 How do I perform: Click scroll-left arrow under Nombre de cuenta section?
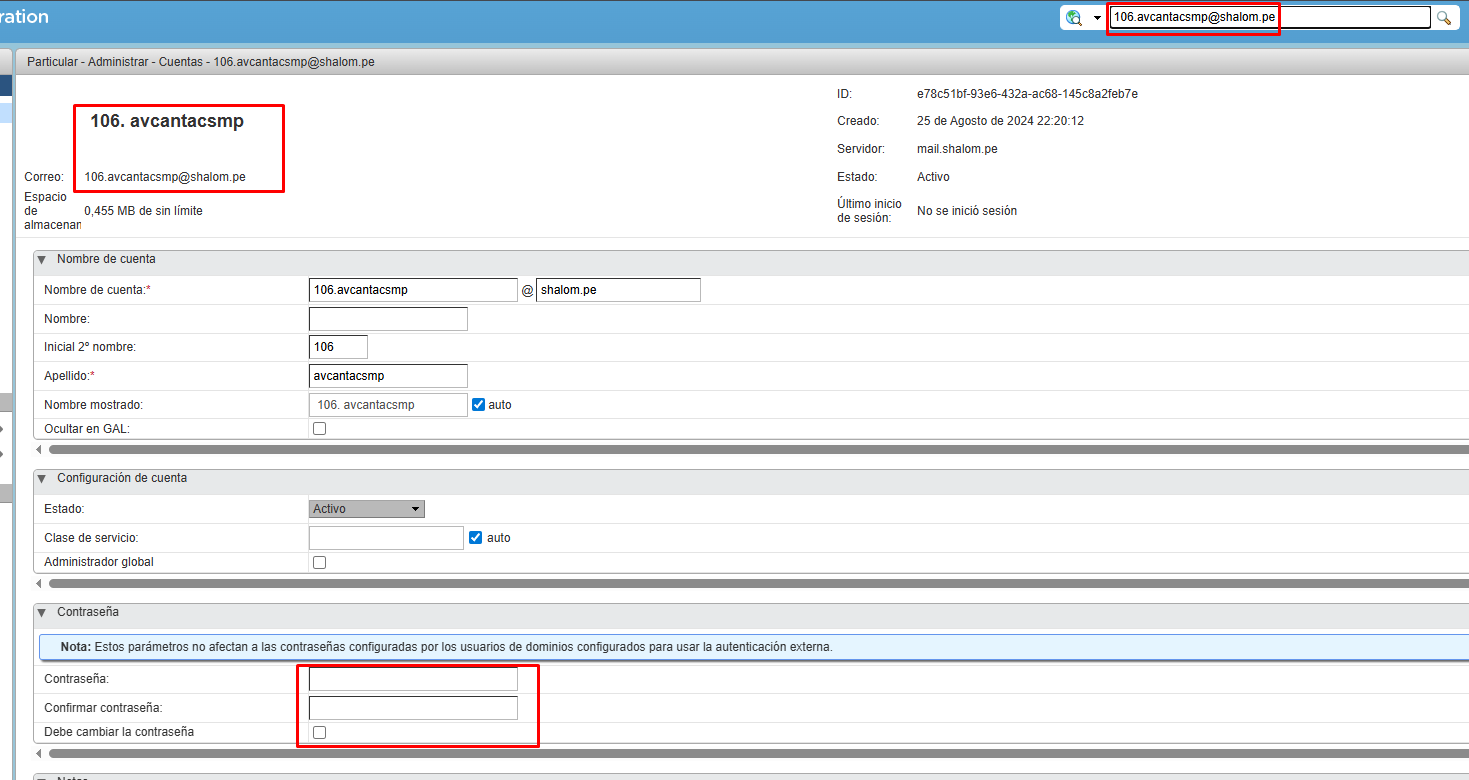[x=39, y=450]
